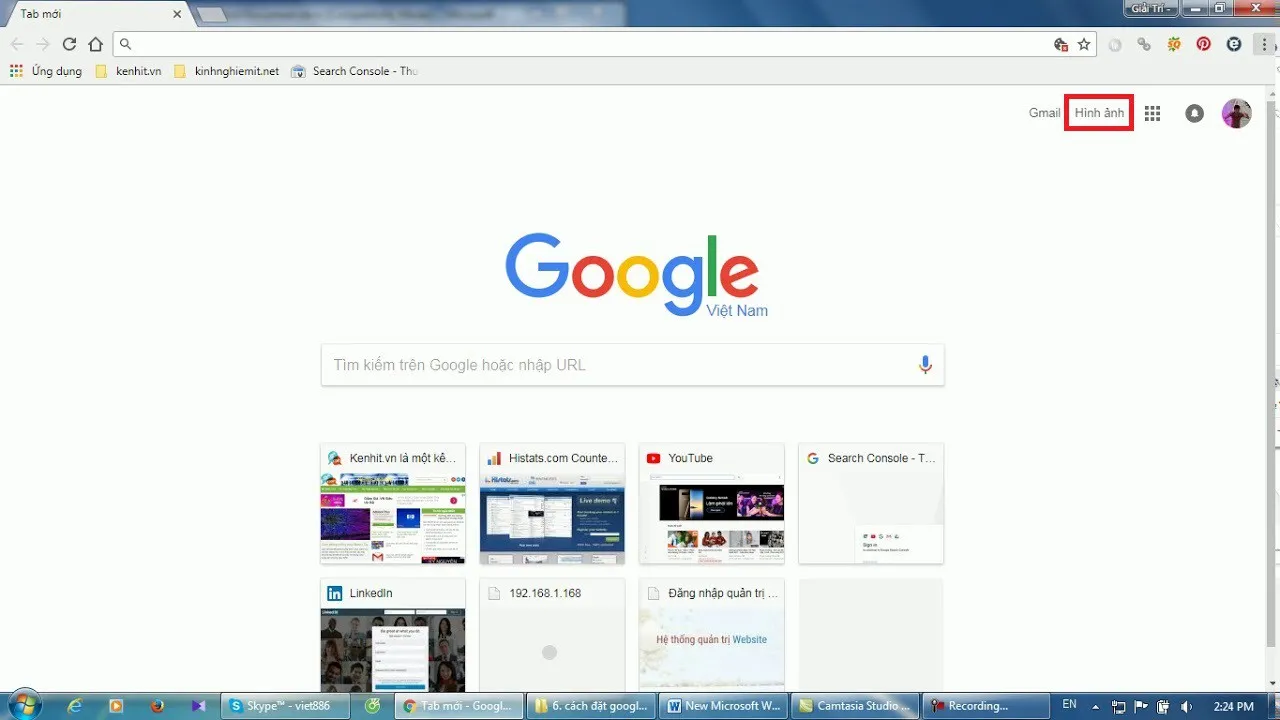Switch to the Recording taskbar window

point(986,706)
